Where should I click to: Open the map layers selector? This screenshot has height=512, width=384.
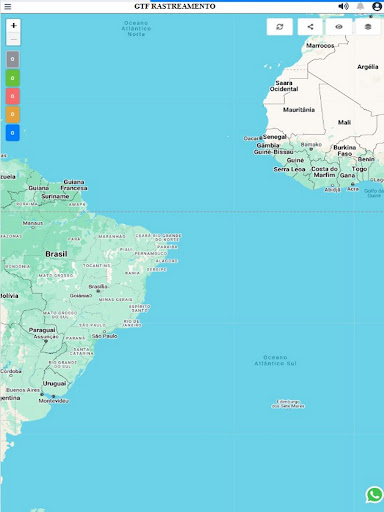coord(368,27)
